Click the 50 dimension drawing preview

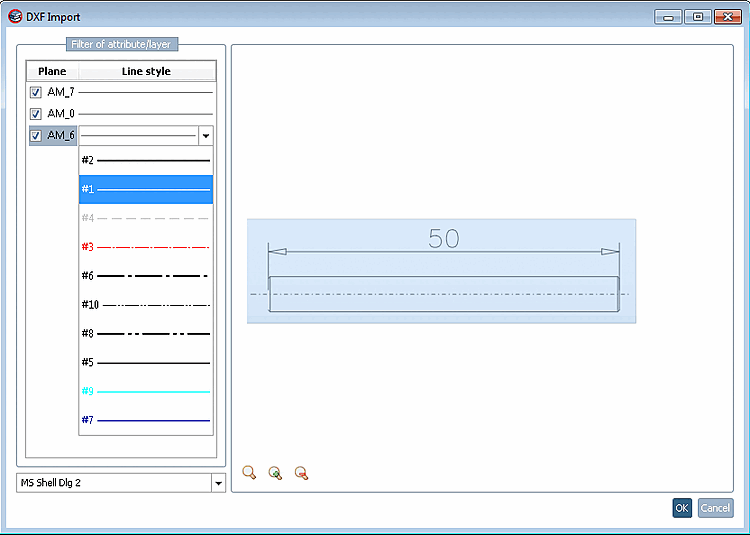(441, 271)
